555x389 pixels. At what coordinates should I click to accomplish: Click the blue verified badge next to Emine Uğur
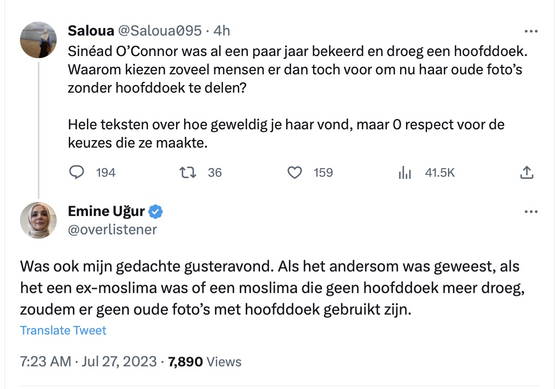pos(155,211)
